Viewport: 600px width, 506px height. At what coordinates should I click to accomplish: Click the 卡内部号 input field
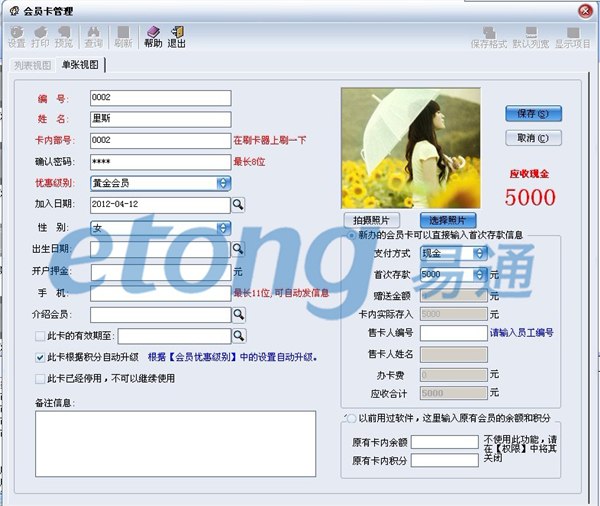[161, 141]
